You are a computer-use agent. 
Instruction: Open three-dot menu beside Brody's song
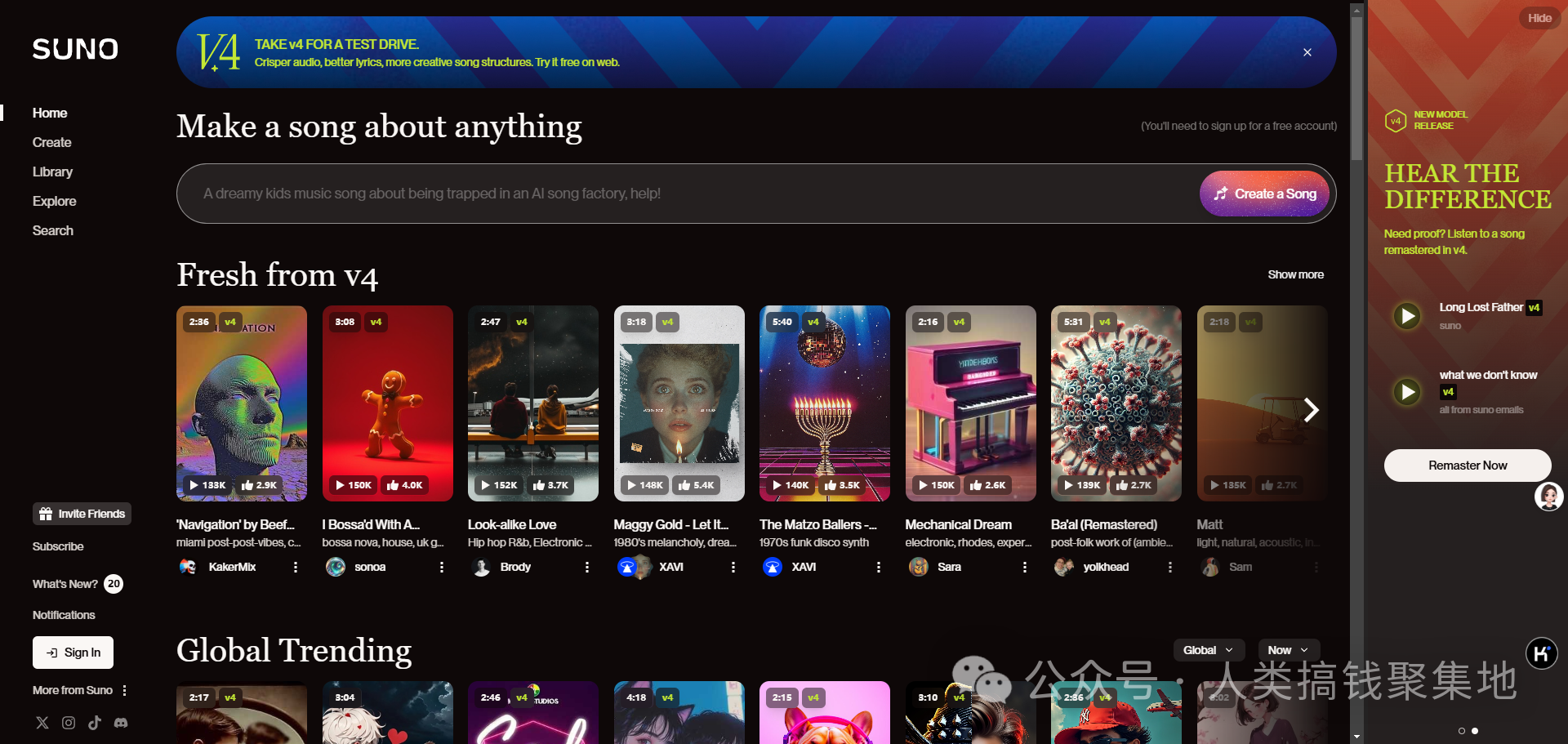click(587, 567)
